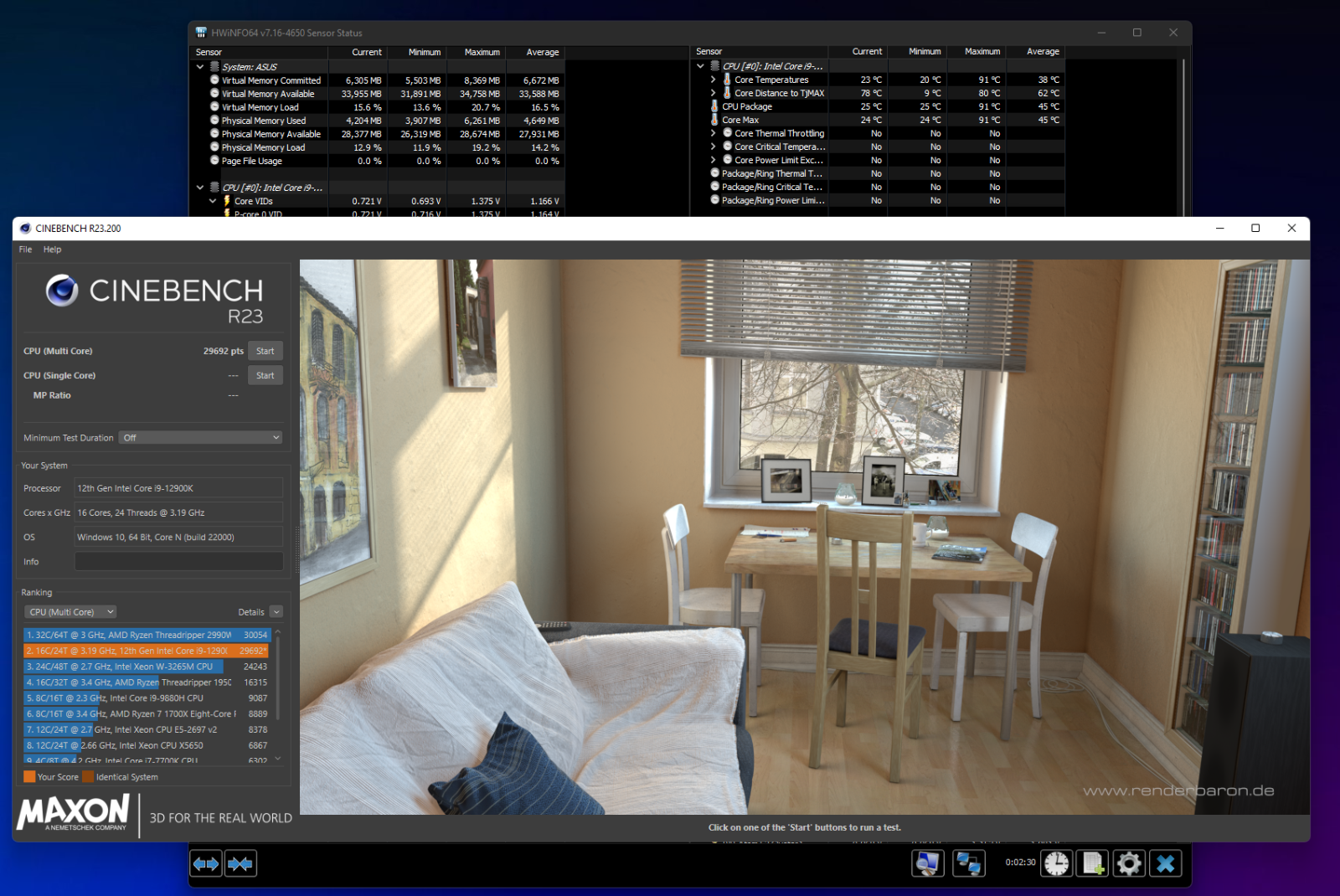Click chip icon beside System: ASUS
The height and width of the screenshot is (896, 1340).
pyautogui.click(x=214, y=67)
